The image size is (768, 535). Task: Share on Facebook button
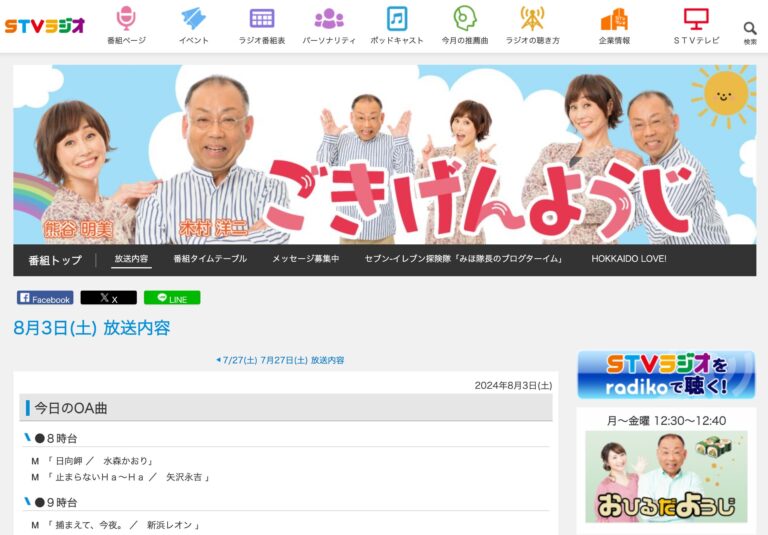click(45, 298)
